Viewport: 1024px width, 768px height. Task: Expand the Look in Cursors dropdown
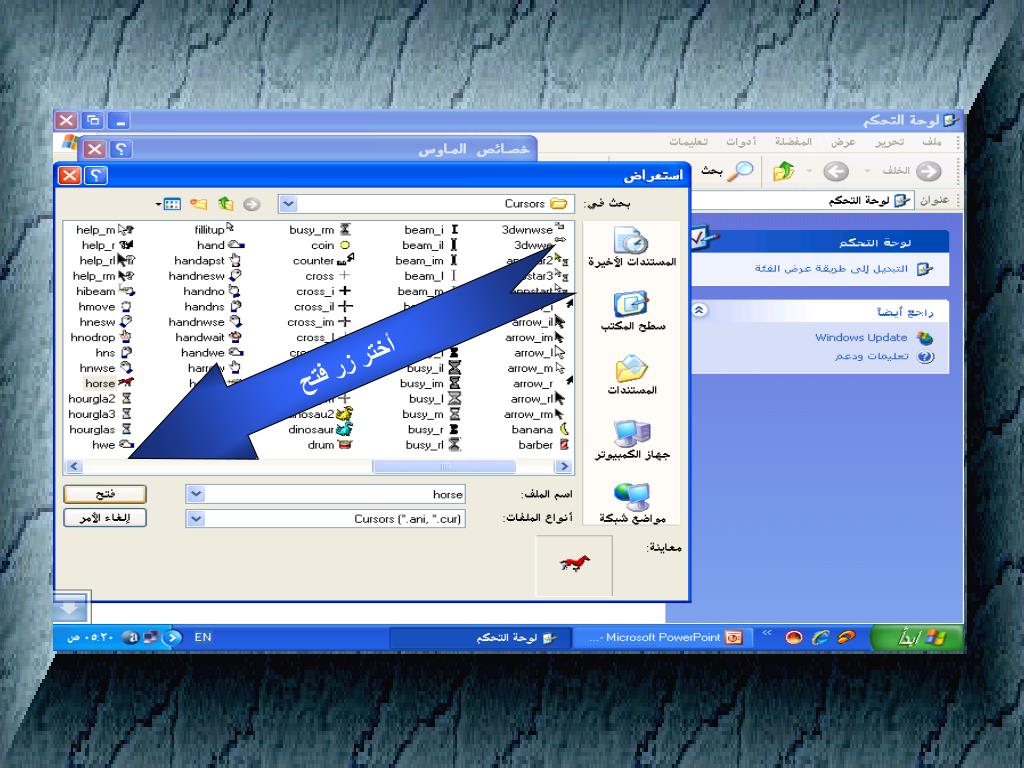[288, 204]
